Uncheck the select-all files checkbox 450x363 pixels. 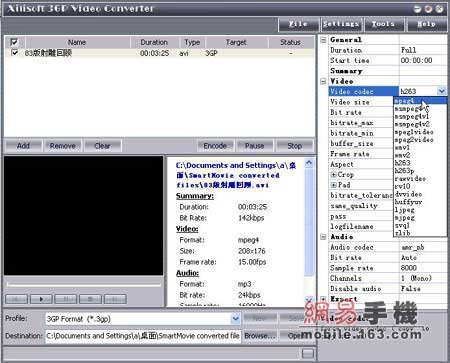click(14, 42)
